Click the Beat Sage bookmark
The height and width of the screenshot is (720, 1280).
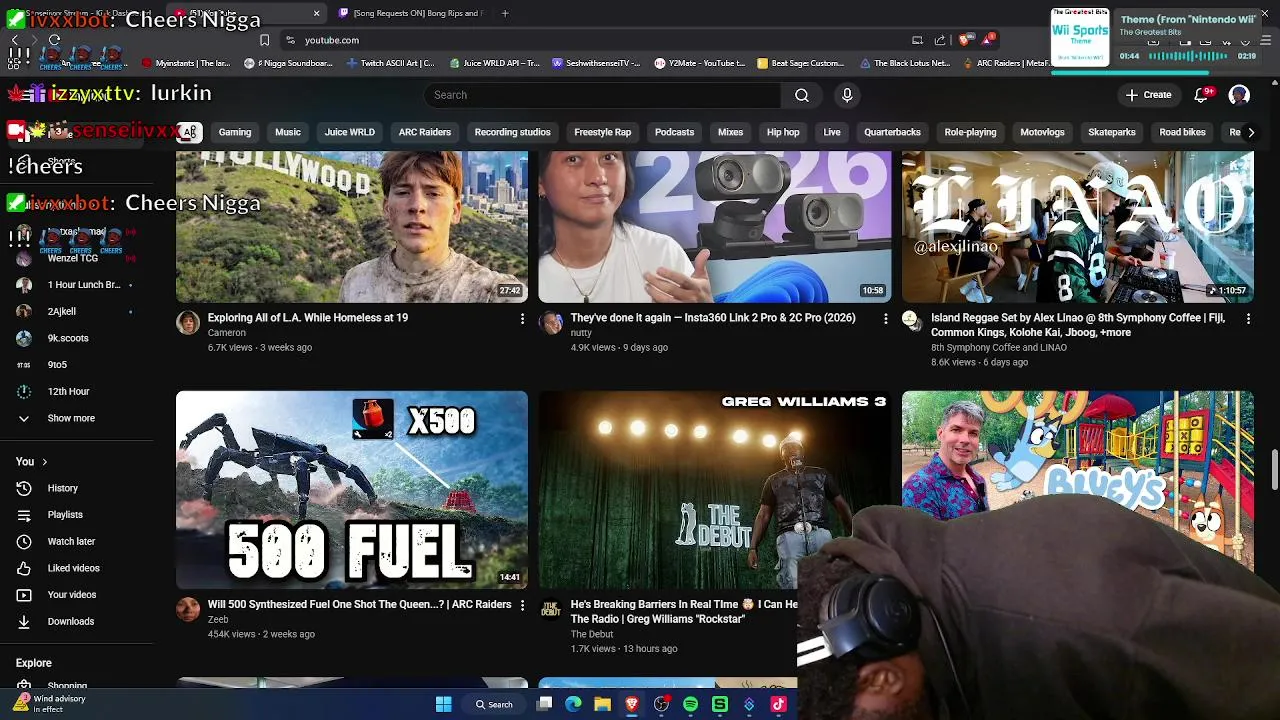tap(801, 63)
